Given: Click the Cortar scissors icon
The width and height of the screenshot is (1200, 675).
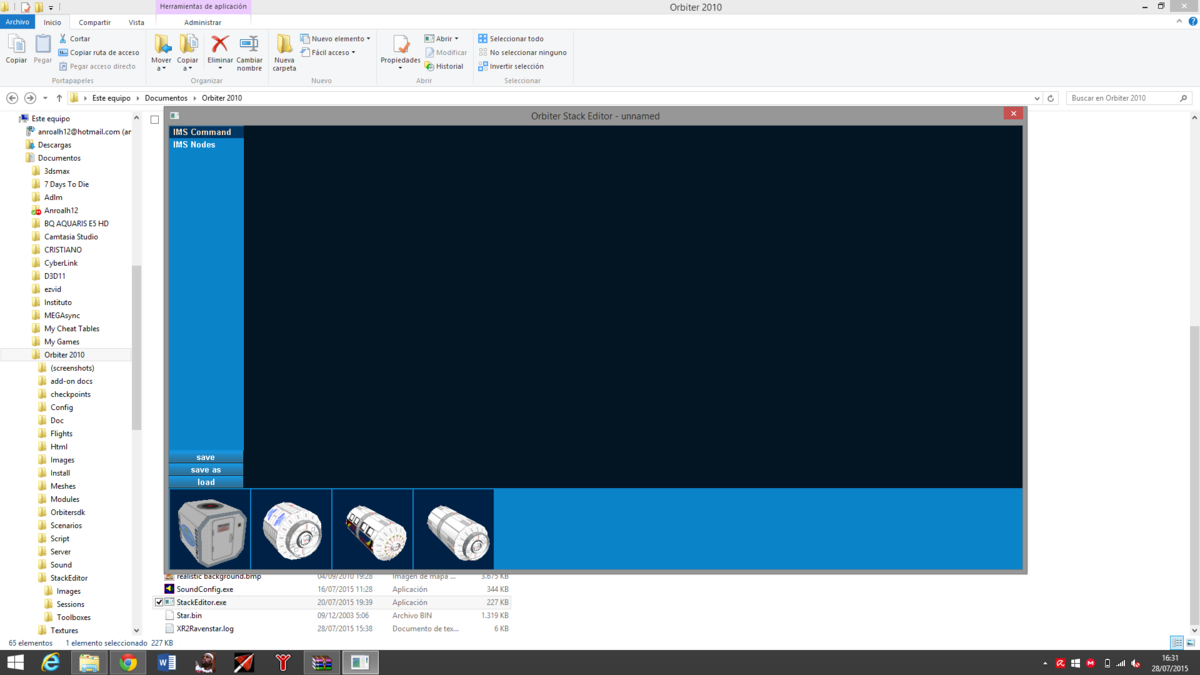Looking at the screenshot, I should (x=63, y=39).
